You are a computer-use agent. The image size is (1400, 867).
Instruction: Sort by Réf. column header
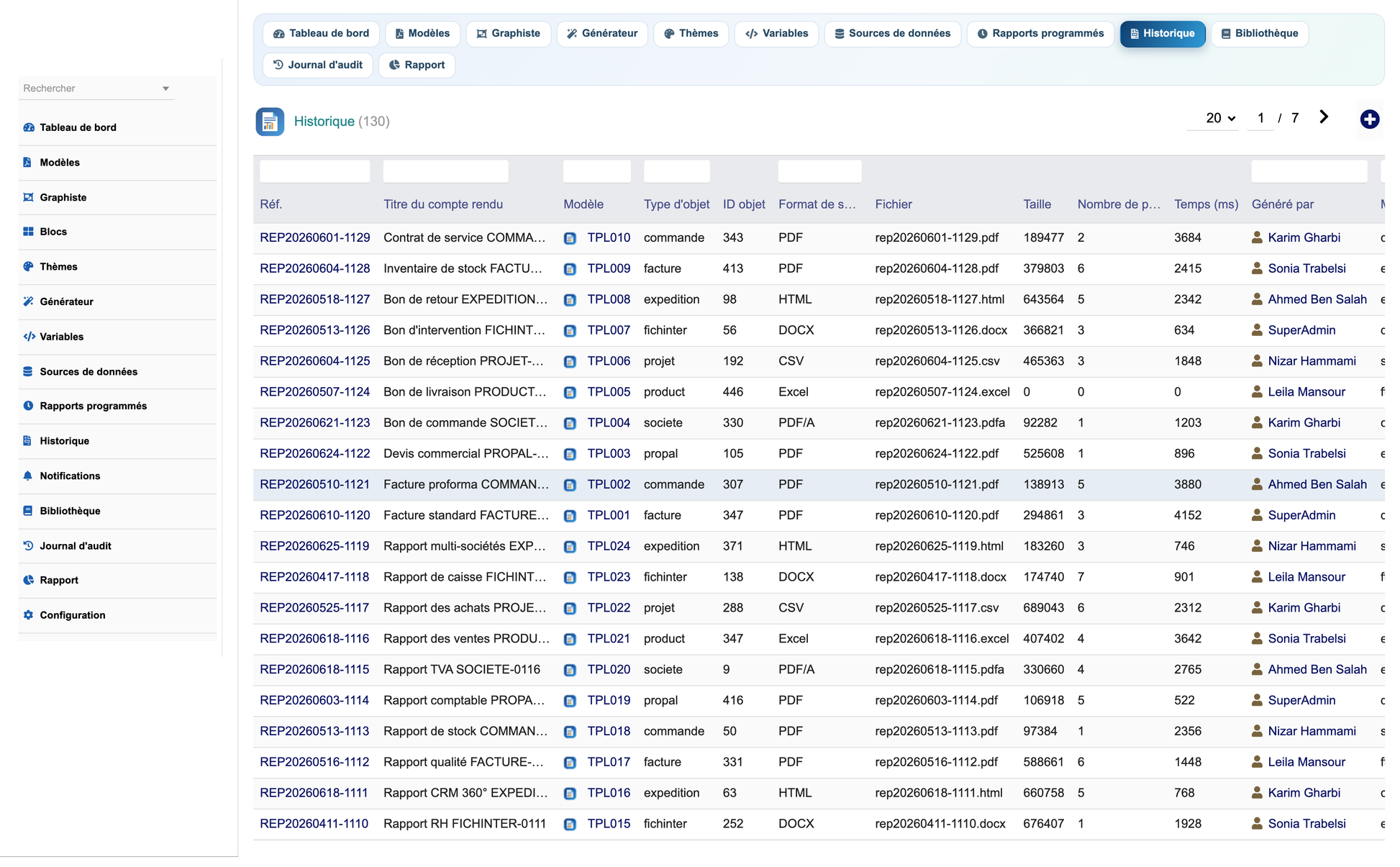click(271, 204)
